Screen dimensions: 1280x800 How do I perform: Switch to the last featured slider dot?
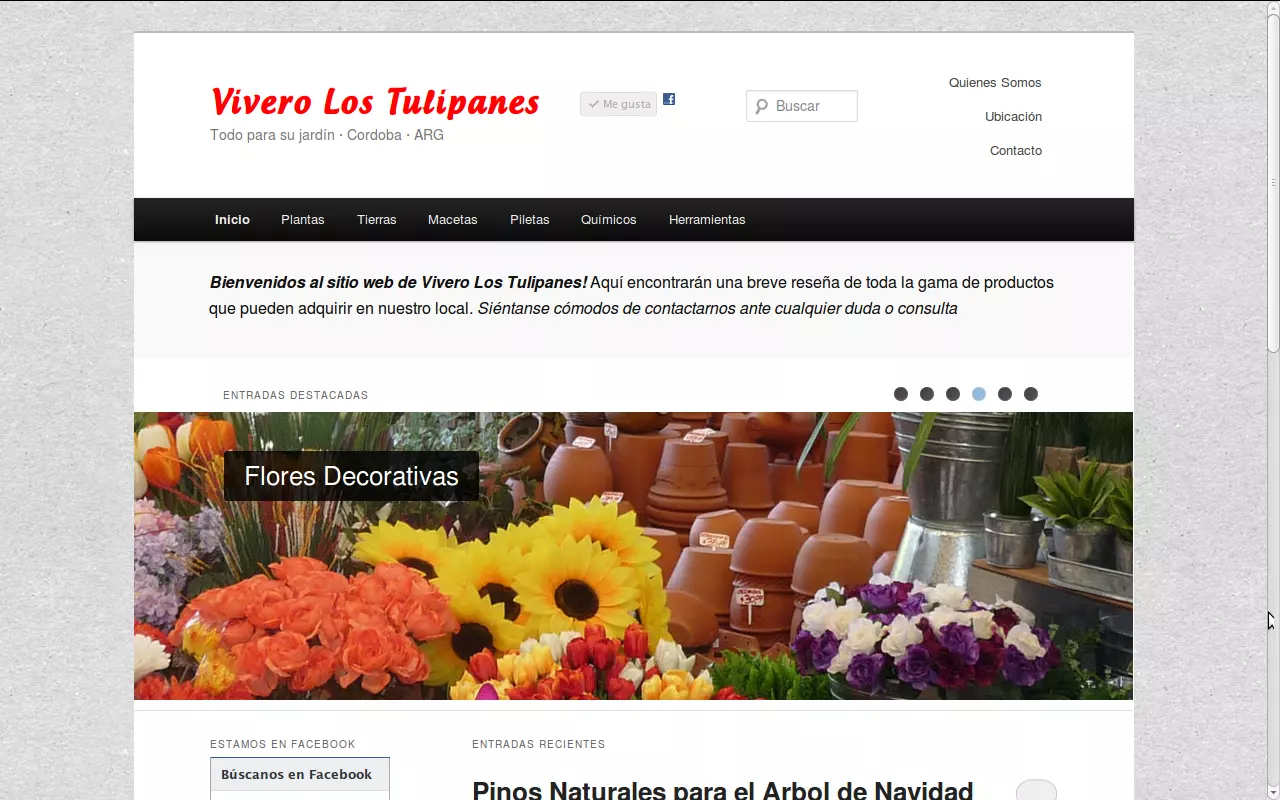[x=1031, y=394]
